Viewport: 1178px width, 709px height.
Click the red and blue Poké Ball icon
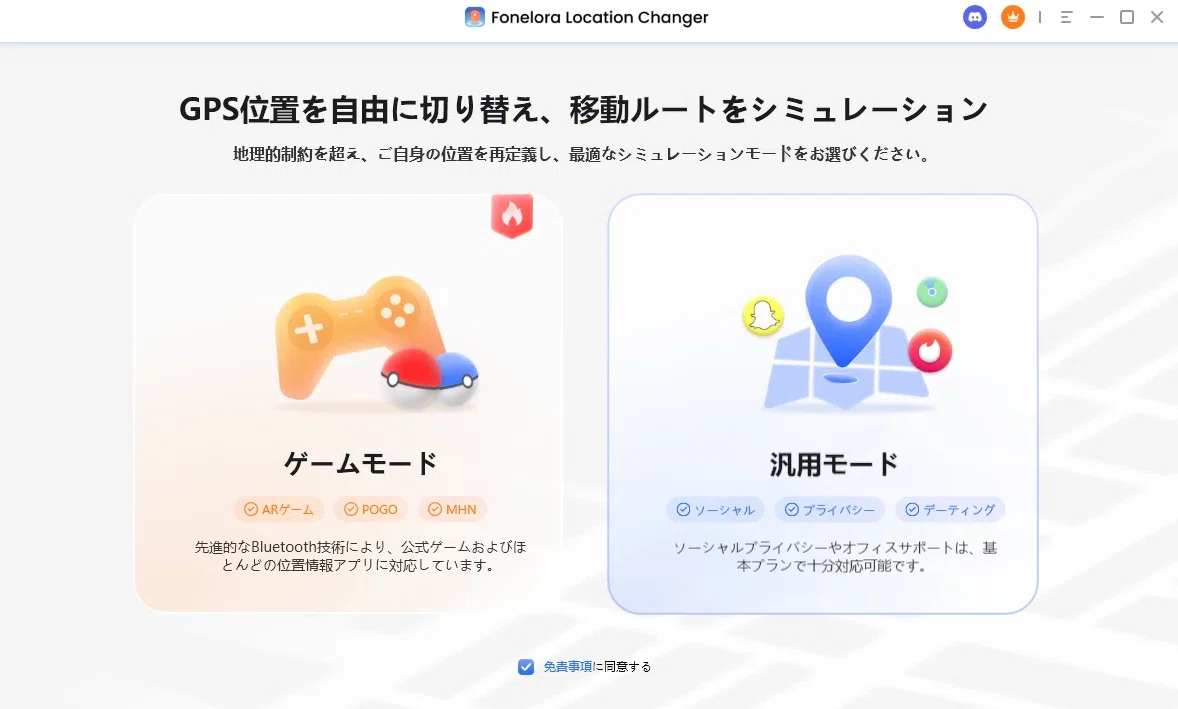pos(430,378)
